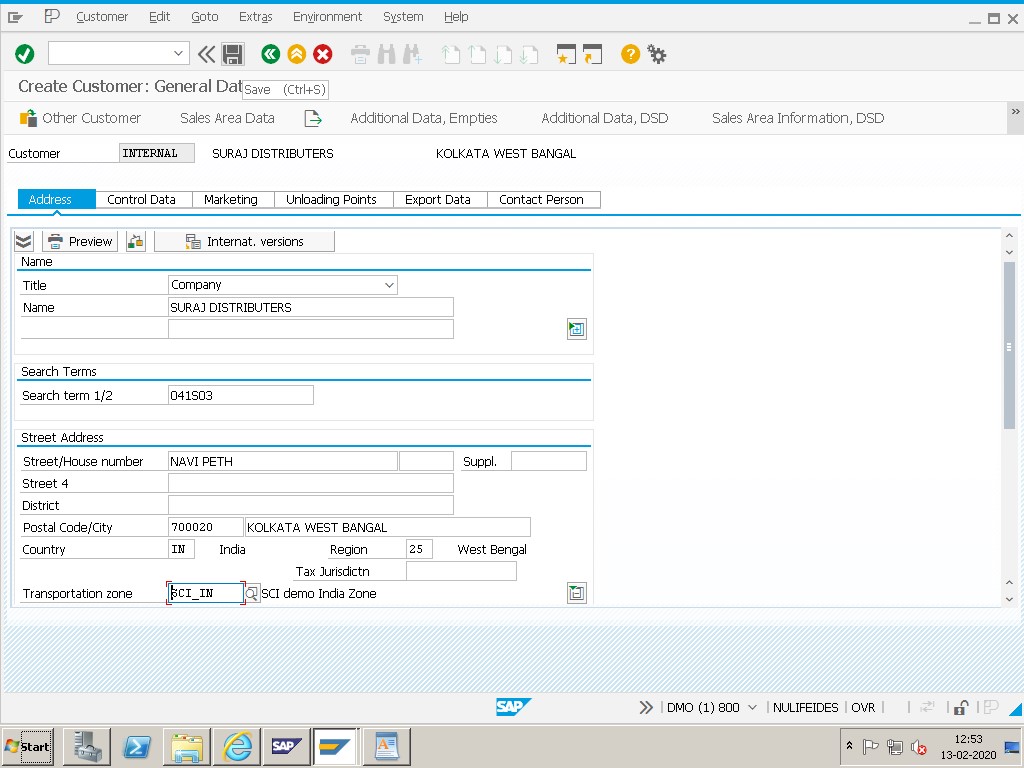Open the Extras menu
1024x768 pixels.
(255, 17)
